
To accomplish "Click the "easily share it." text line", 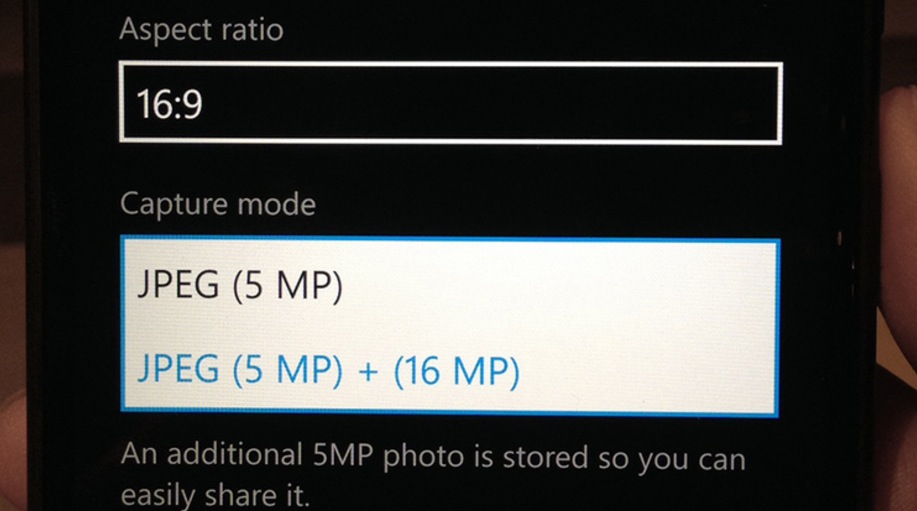I will [214, 495].
